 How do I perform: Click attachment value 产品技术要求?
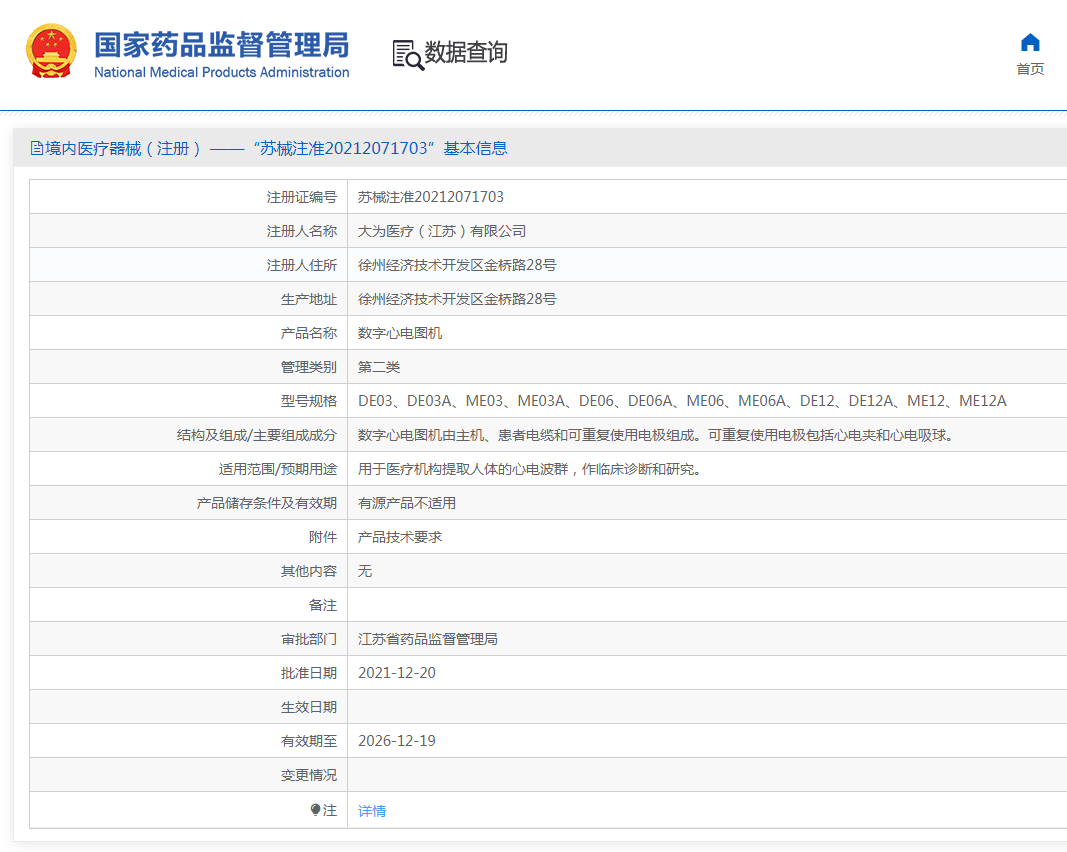(400, 538)
